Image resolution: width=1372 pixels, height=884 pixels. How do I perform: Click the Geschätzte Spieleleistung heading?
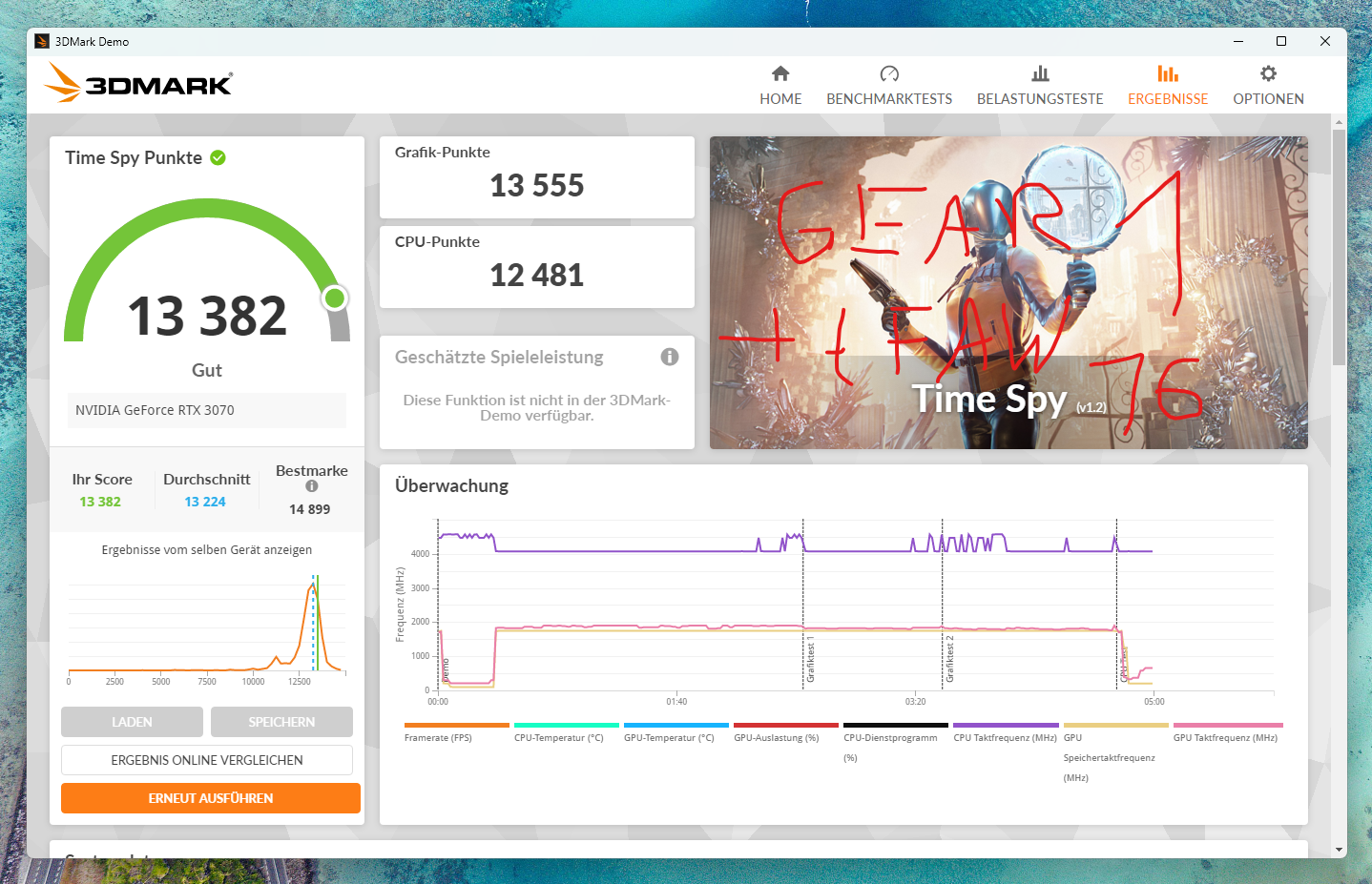(x=499, y=357)
